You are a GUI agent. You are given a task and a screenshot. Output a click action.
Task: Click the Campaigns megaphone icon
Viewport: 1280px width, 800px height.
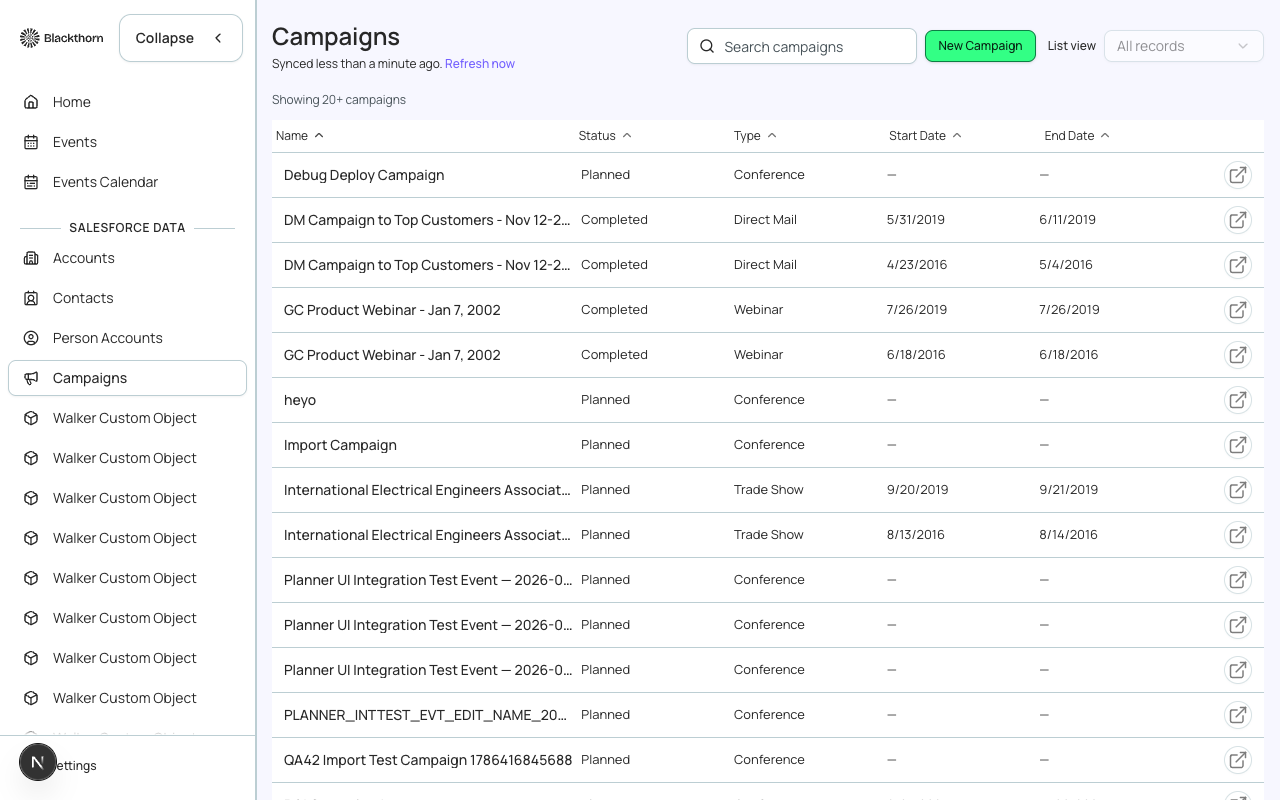[x=31, y=378]
